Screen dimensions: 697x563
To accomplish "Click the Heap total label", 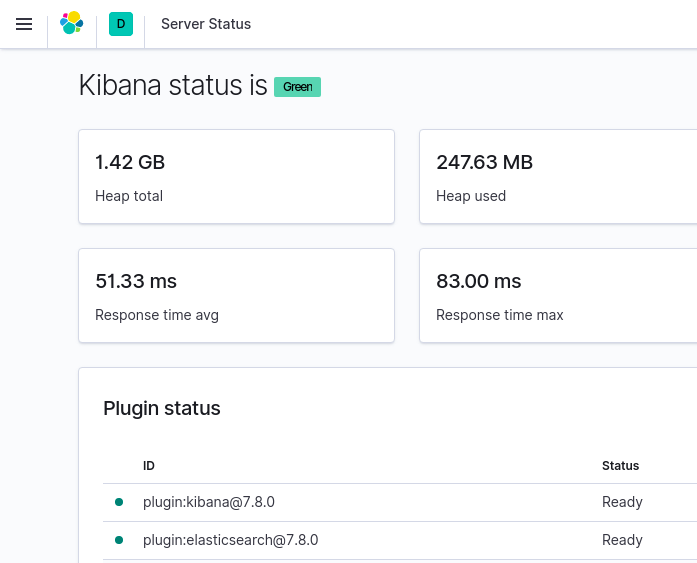I will pos(129,196).
